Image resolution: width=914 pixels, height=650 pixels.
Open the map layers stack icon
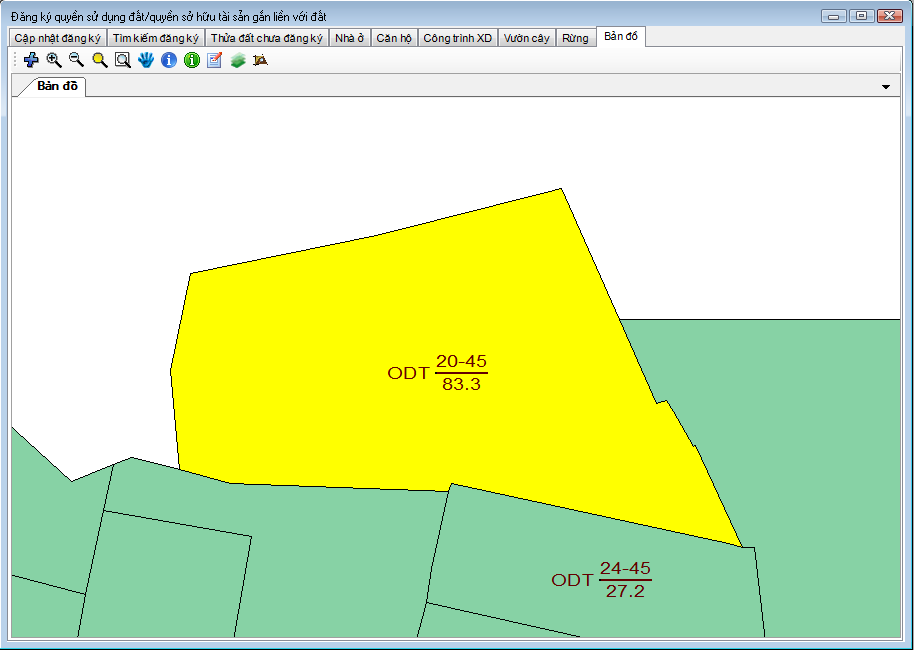237,60
